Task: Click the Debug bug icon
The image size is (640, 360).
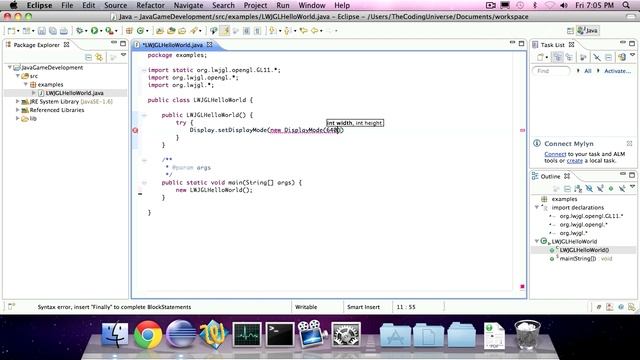Action: 80,31
